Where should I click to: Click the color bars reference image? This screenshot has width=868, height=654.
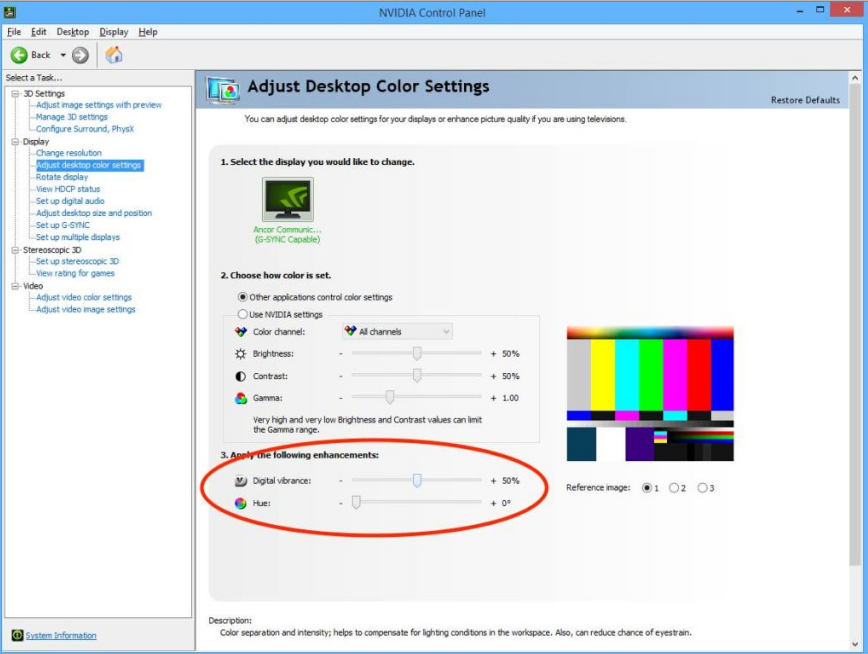tap(650, 394)
